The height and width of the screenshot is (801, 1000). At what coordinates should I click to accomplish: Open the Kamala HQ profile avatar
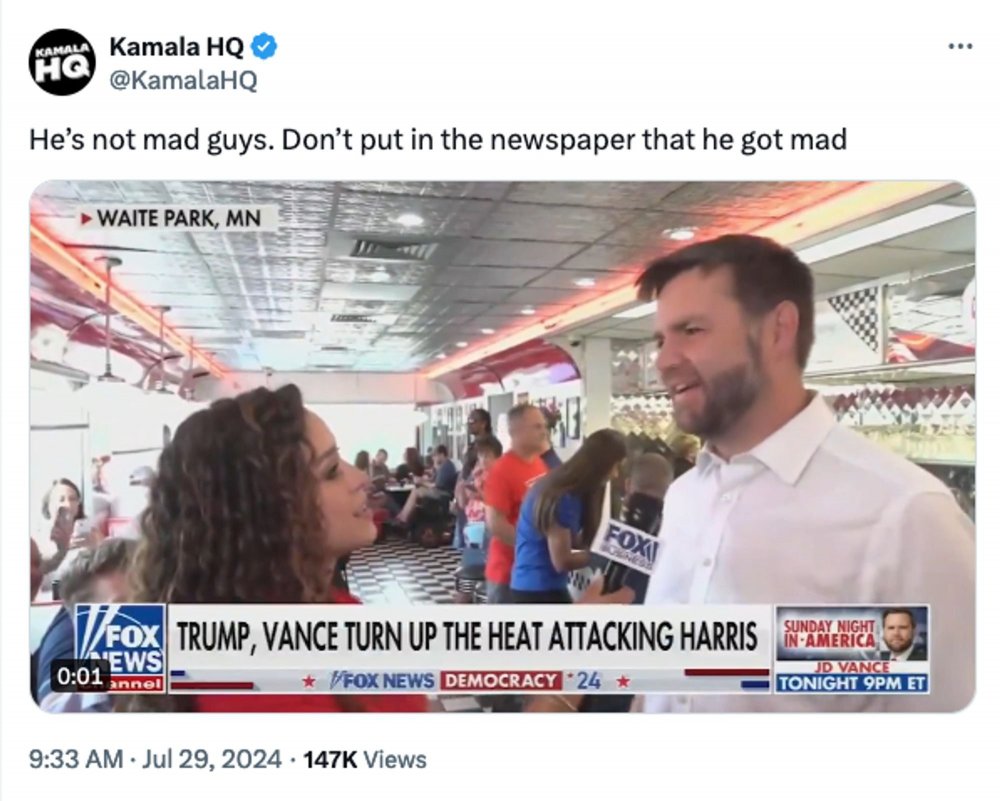62,62
